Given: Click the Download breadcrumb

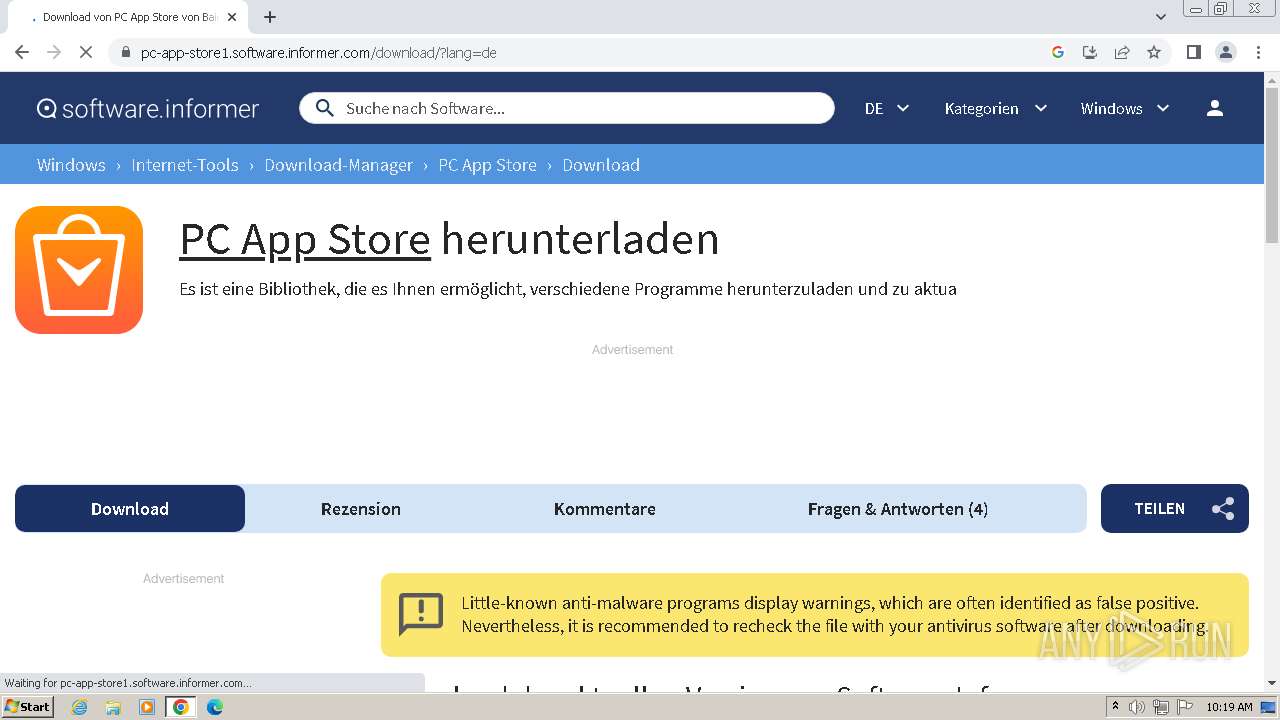Looking at the screenshot, I should click(601, 165).
